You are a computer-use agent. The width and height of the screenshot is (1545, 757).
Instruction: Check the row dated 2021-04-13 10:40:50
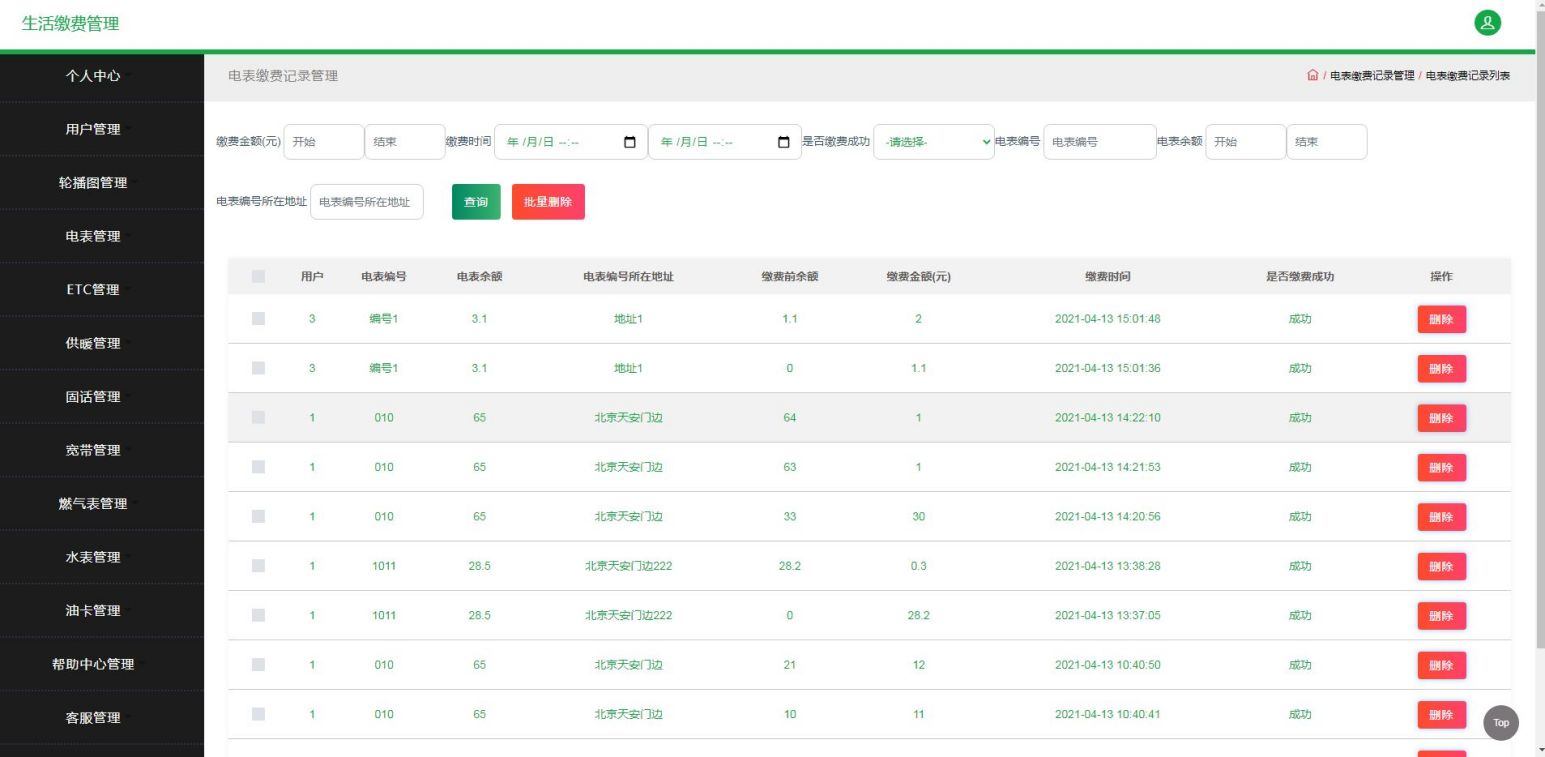click(259, 665)
